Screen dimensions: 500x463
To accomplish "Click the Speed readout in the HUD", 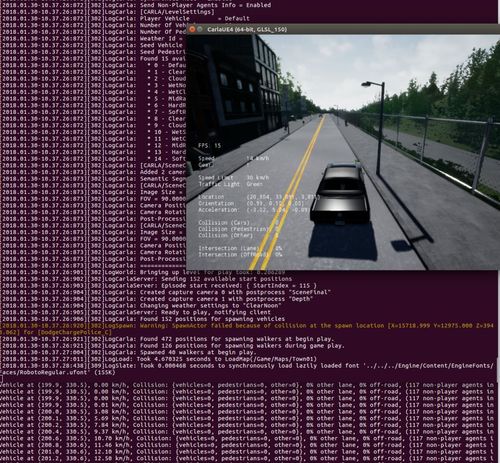I will (234, 159).
